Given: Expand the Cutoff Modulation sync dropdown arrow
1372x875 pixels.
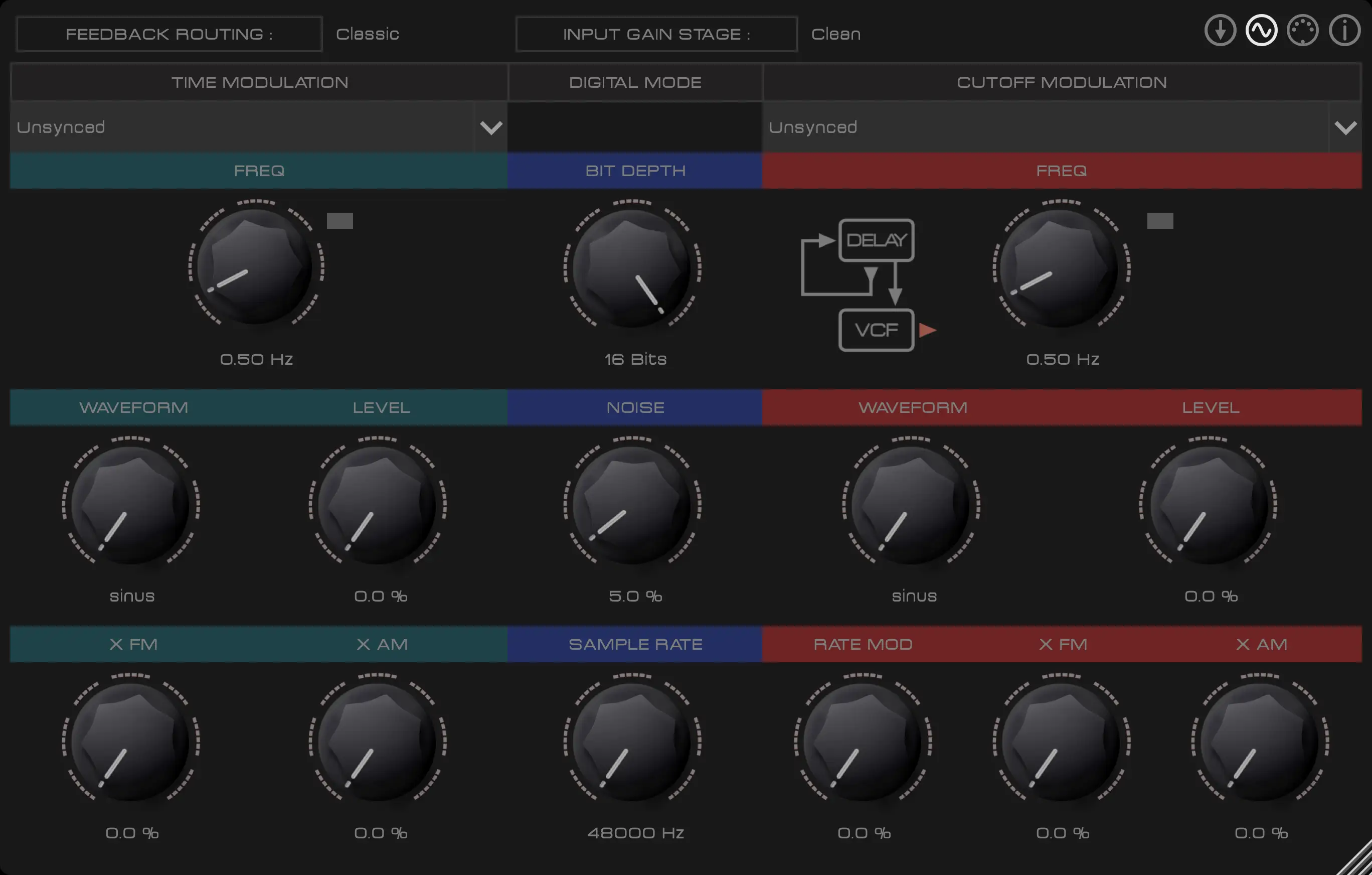Looking at the screenshot, I should point(1346,127).
